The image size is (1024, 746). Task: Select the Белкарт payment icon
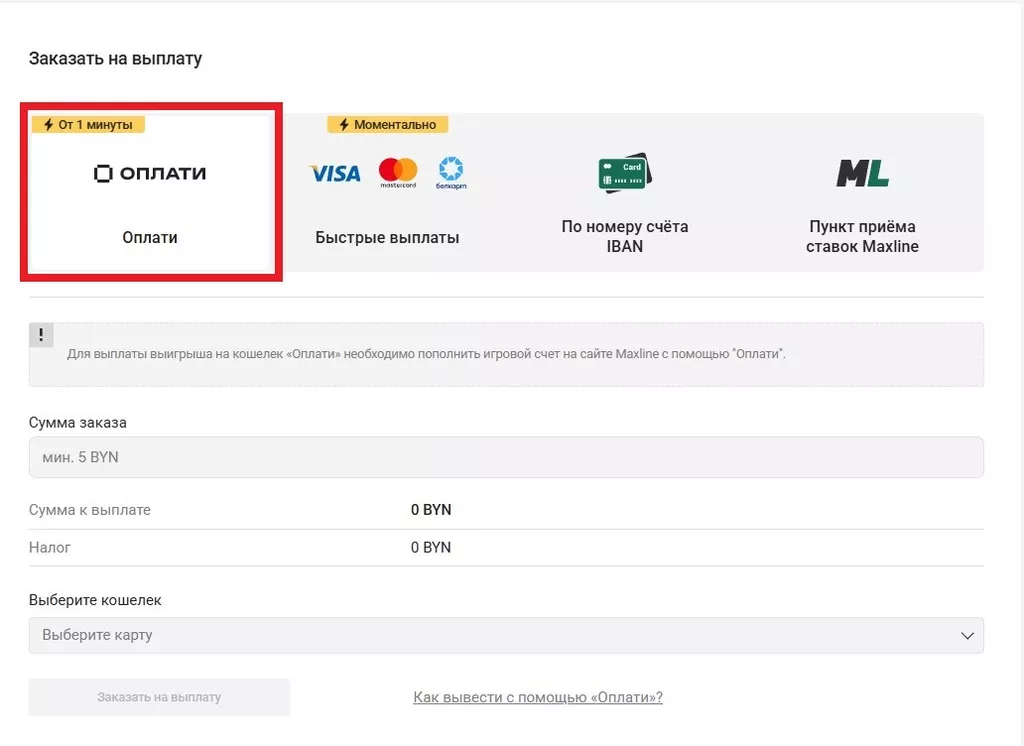(451, 172)
